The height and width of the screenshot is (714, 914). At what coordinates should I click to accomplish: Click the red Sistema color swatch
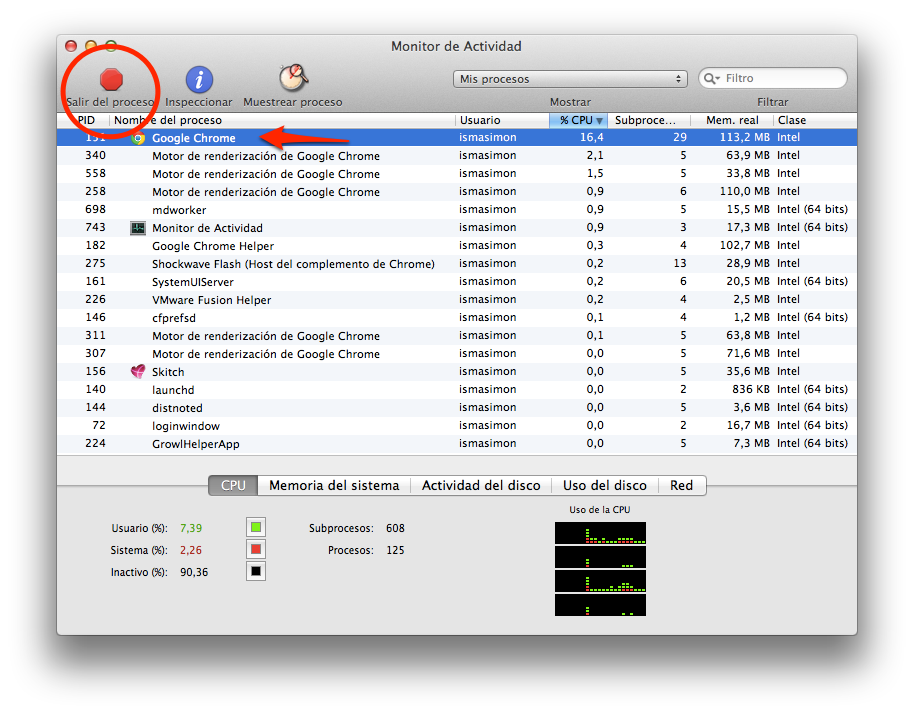pyautogui.click(x=256, y=550)
